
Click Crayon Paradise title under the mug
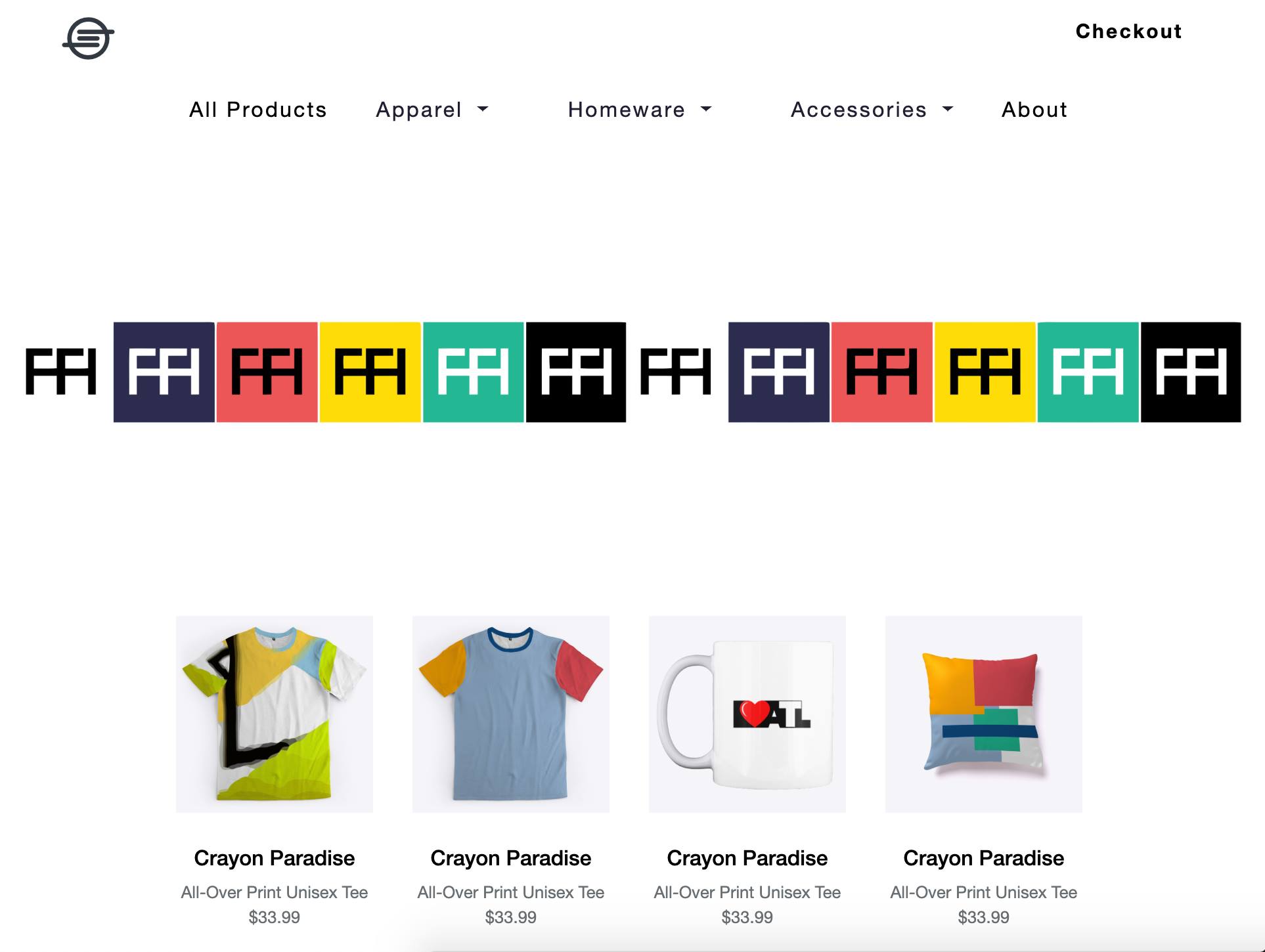click(x=747, y=858)
